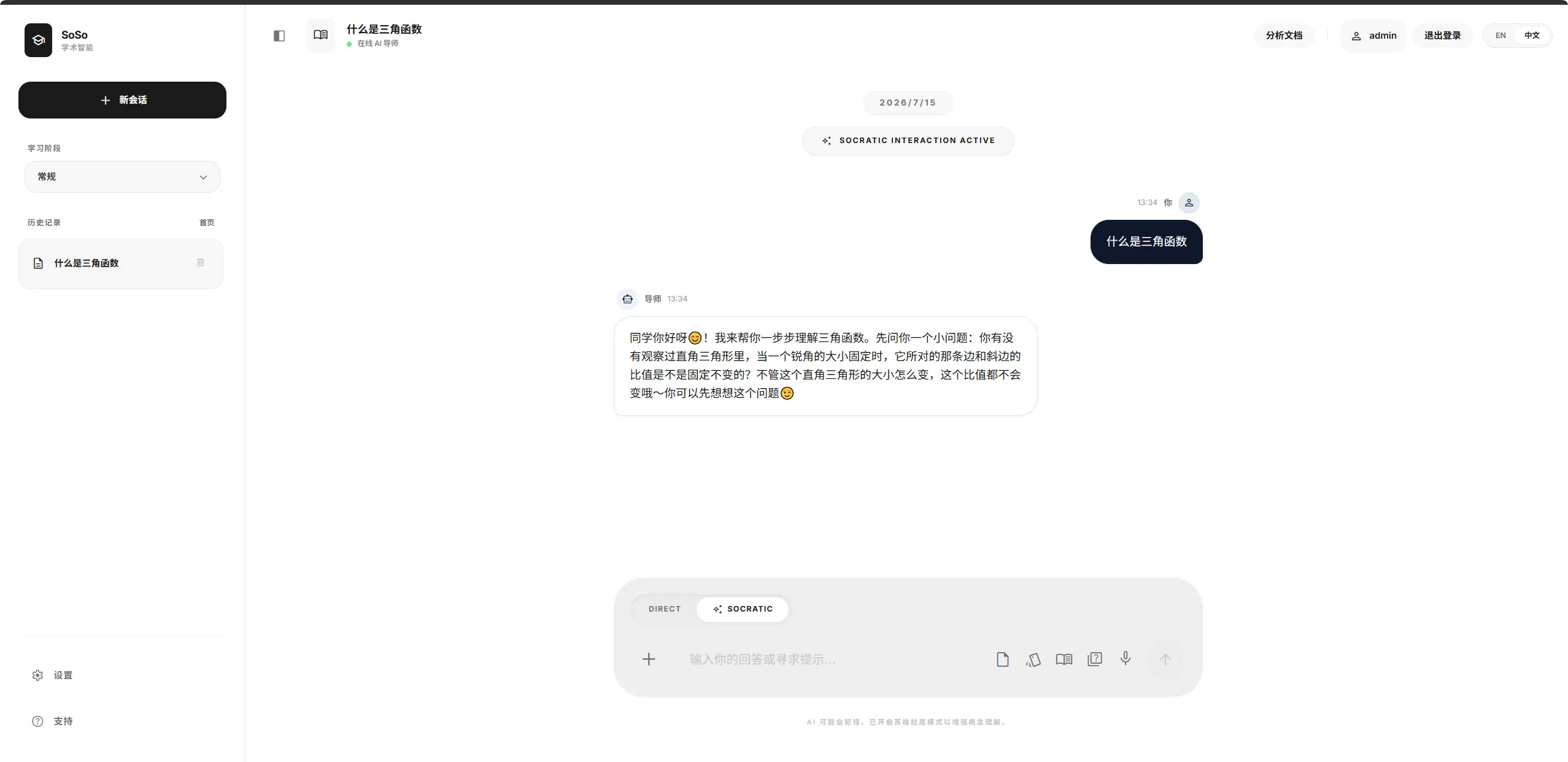
Task: Switch the language to EN
Action: tap(1500, 36)
